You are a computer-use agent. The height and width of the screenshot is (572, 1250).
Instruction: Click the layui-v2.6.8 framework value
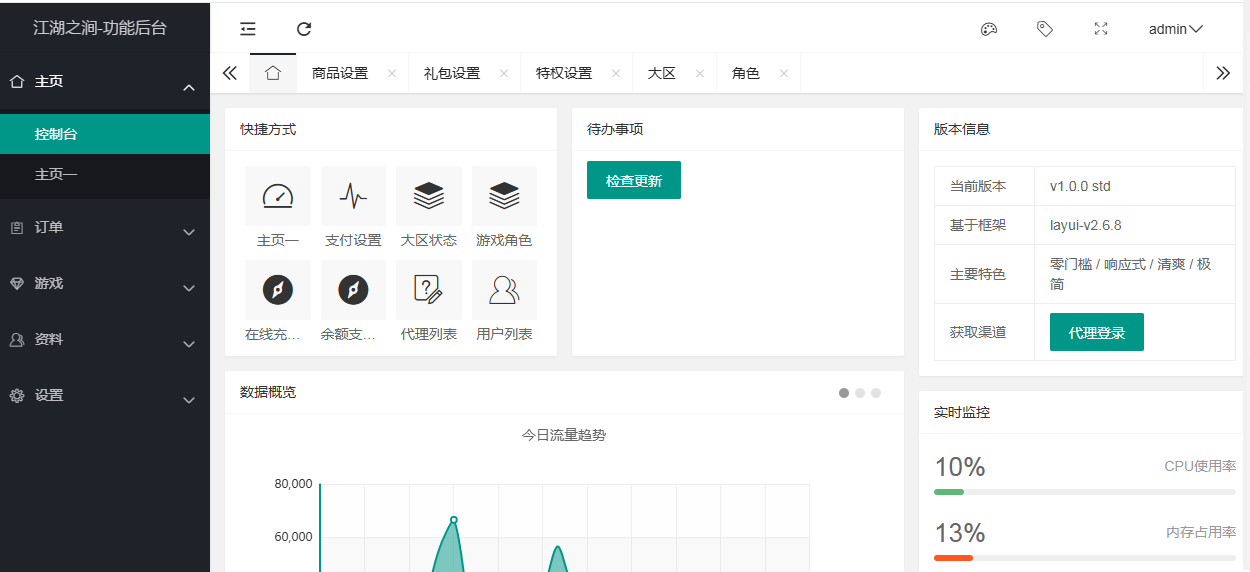click(1086, 225)
